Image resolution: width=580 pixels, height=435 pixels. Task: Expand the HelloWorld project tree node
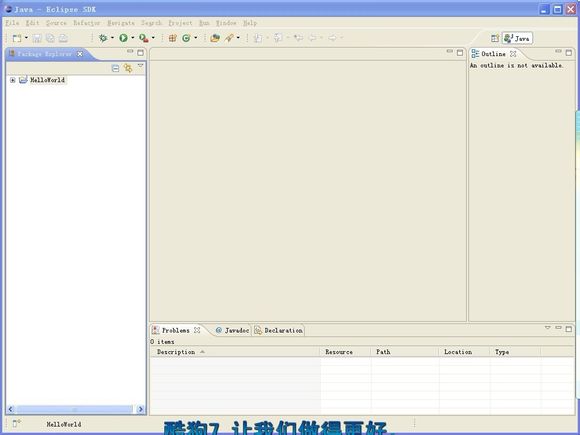(13, 80)
